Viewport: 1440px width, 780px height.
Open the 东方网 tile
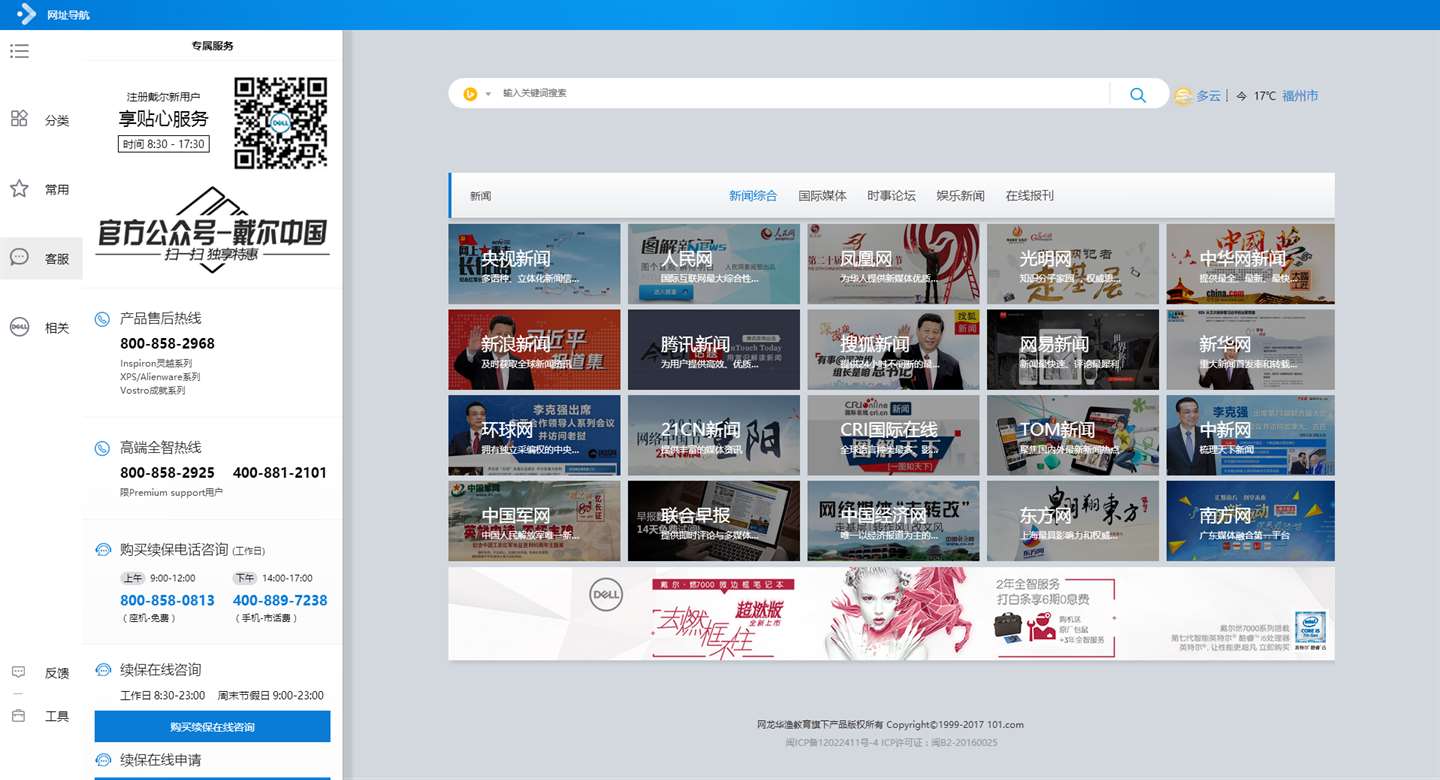[1073, 521]
